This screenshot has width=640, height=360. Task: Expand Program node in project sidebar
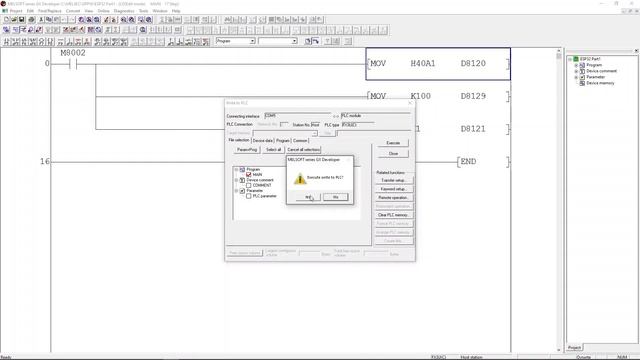click(576, 65)
